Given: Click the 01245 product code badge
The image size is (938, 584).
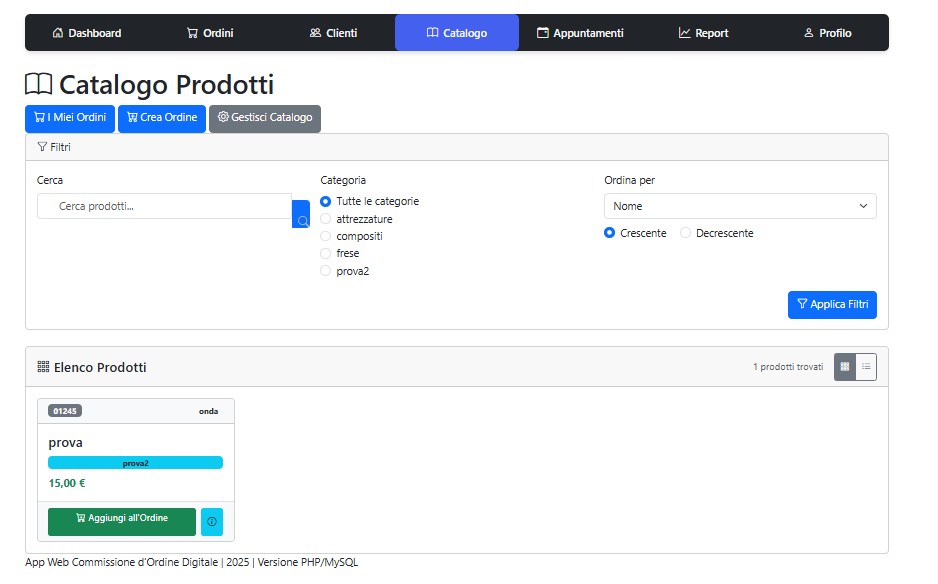Looking at the screenshot, I should pyautogui.click(x=65, y=411).
